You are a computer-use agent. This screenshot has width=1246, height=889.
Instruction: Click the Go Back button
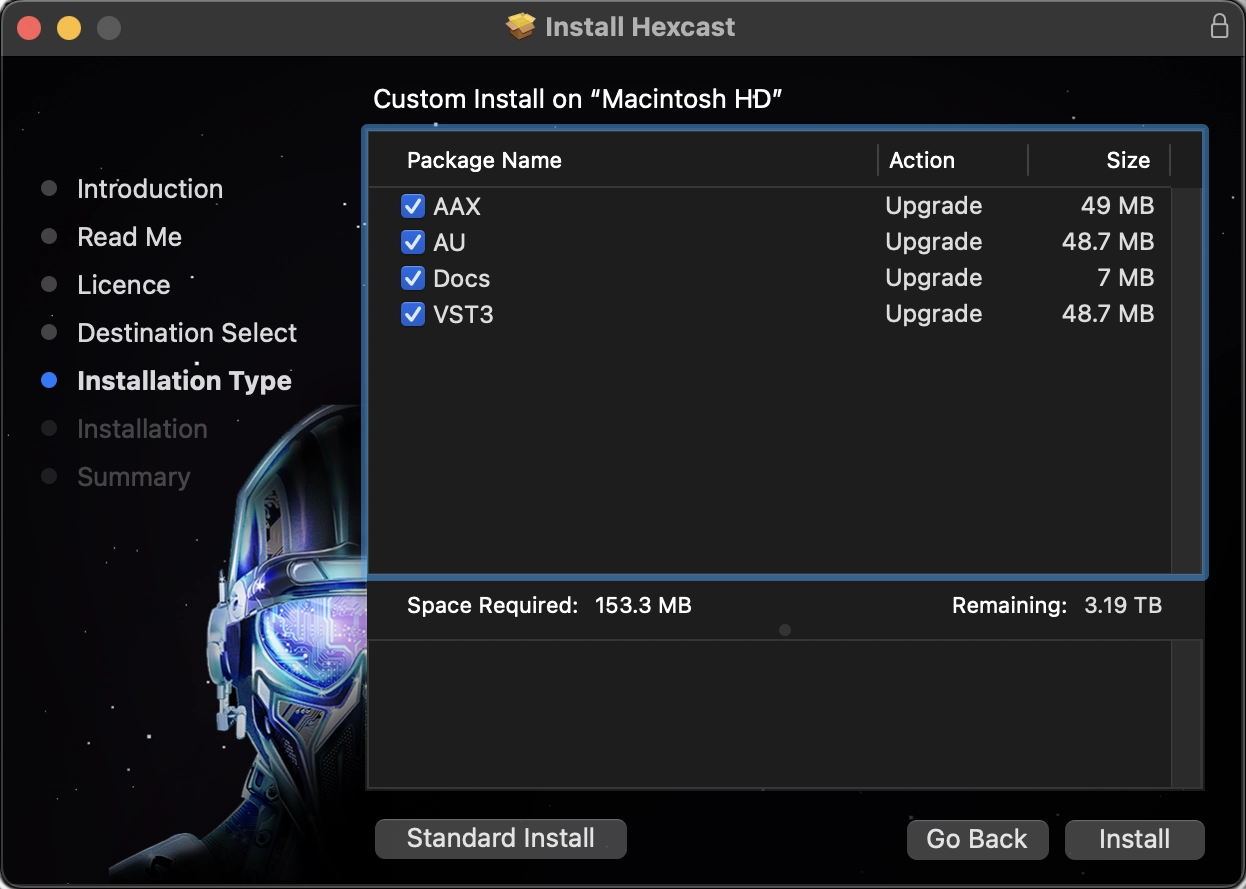coord(977,839)
